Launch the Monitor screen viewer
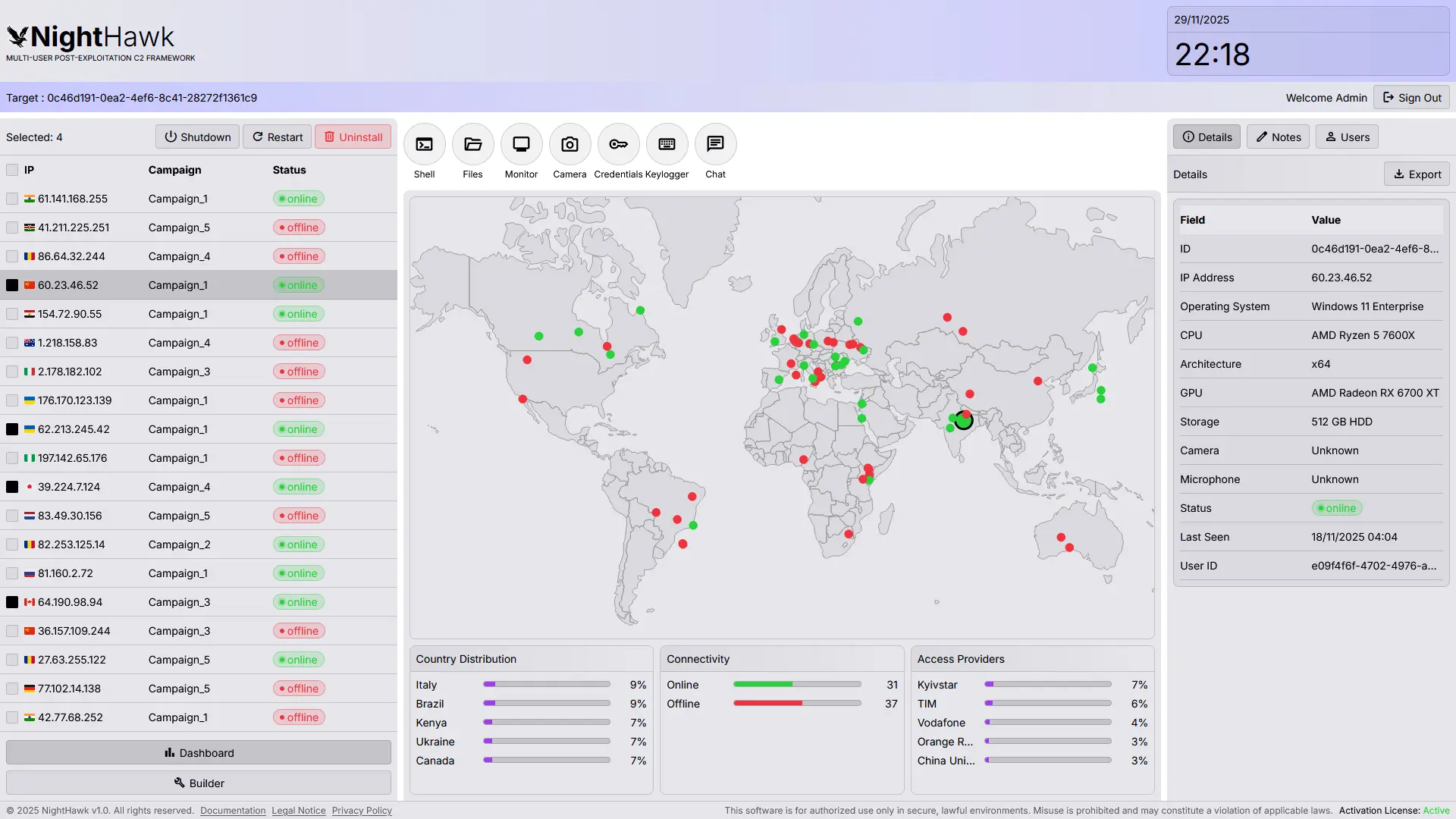 click(521, 144)
